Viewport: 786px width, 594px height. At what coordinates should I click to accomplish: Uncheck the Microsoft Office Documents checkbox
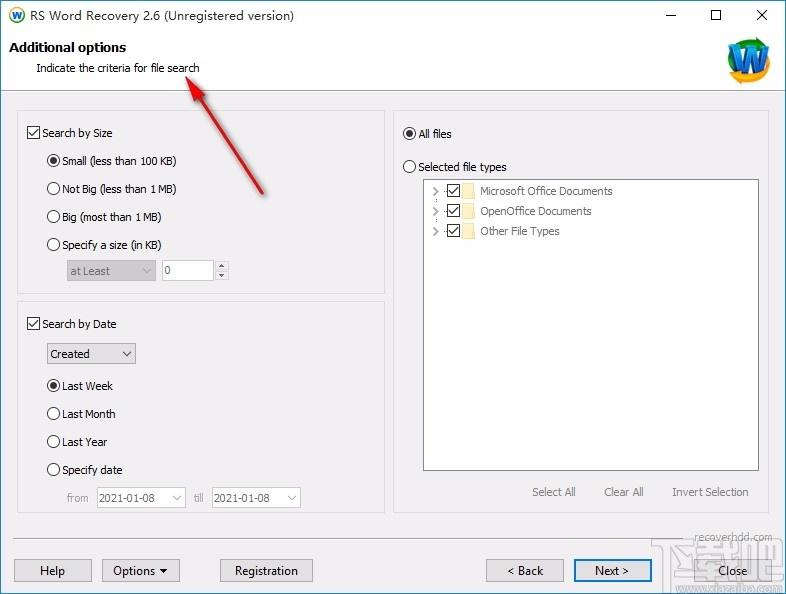tap(453, 191)
